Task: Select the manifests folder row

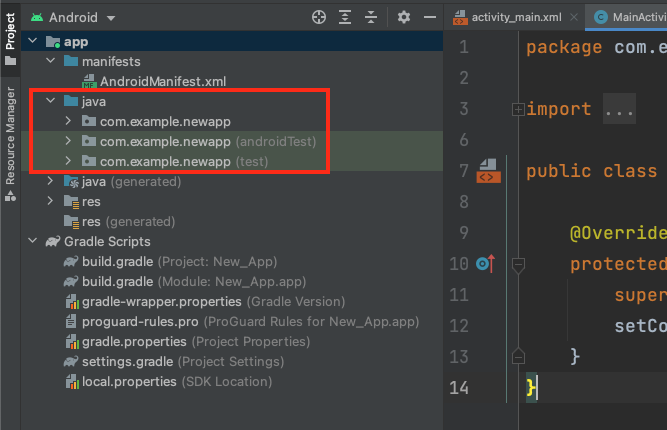Action: pyautogui.click(x=232, y=61)
